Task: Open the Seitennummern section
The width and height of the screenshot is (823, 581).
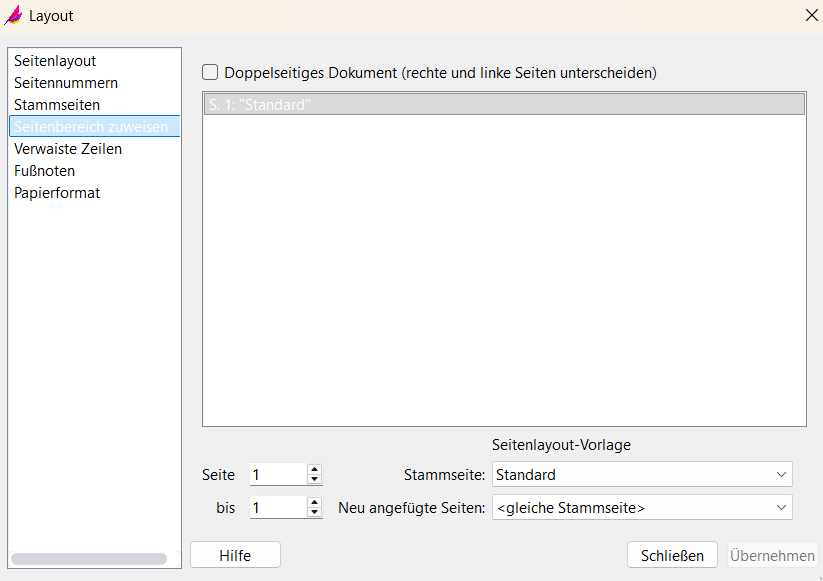Action: tap(66, 83)
